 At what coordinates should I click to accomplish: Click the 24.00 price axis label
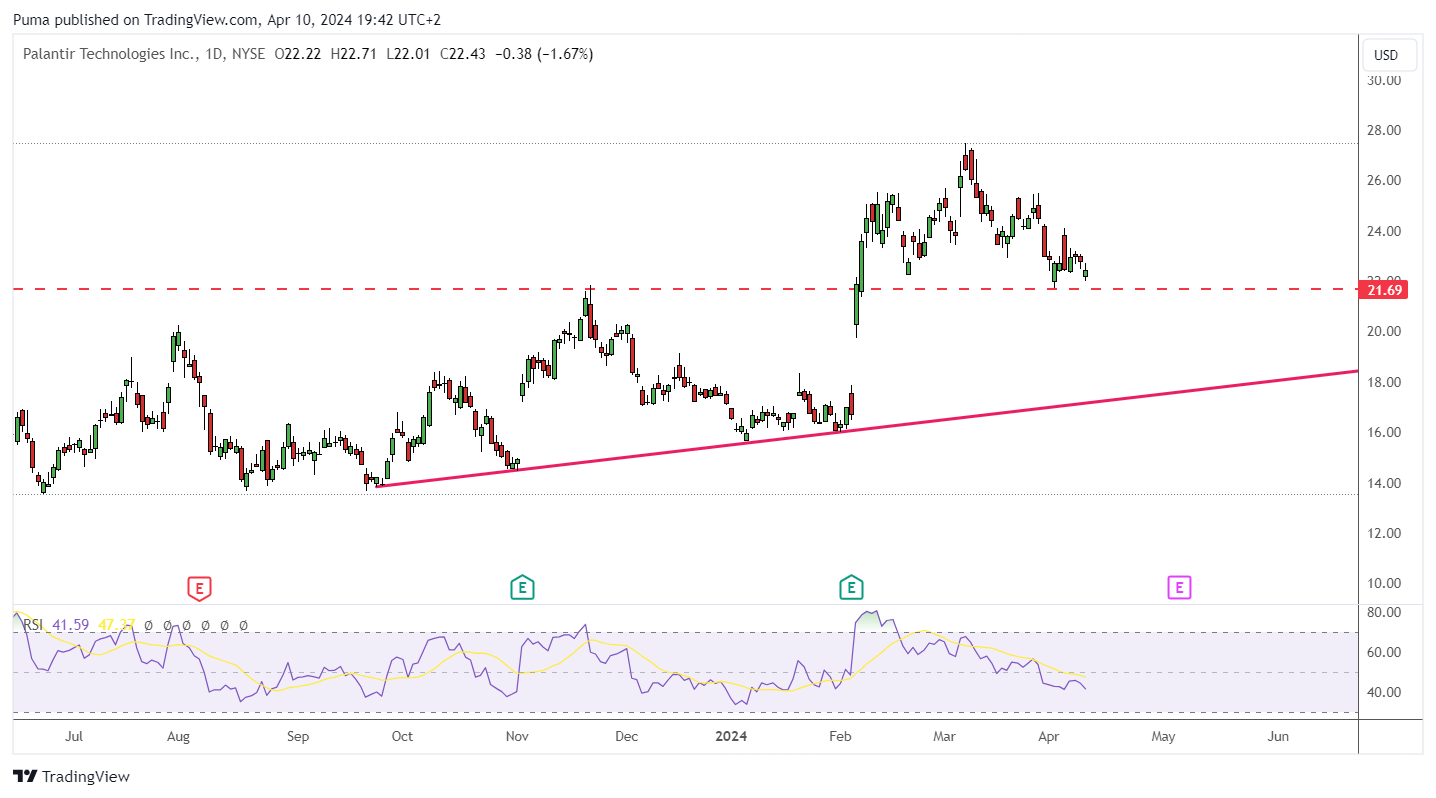(1384, 231)
